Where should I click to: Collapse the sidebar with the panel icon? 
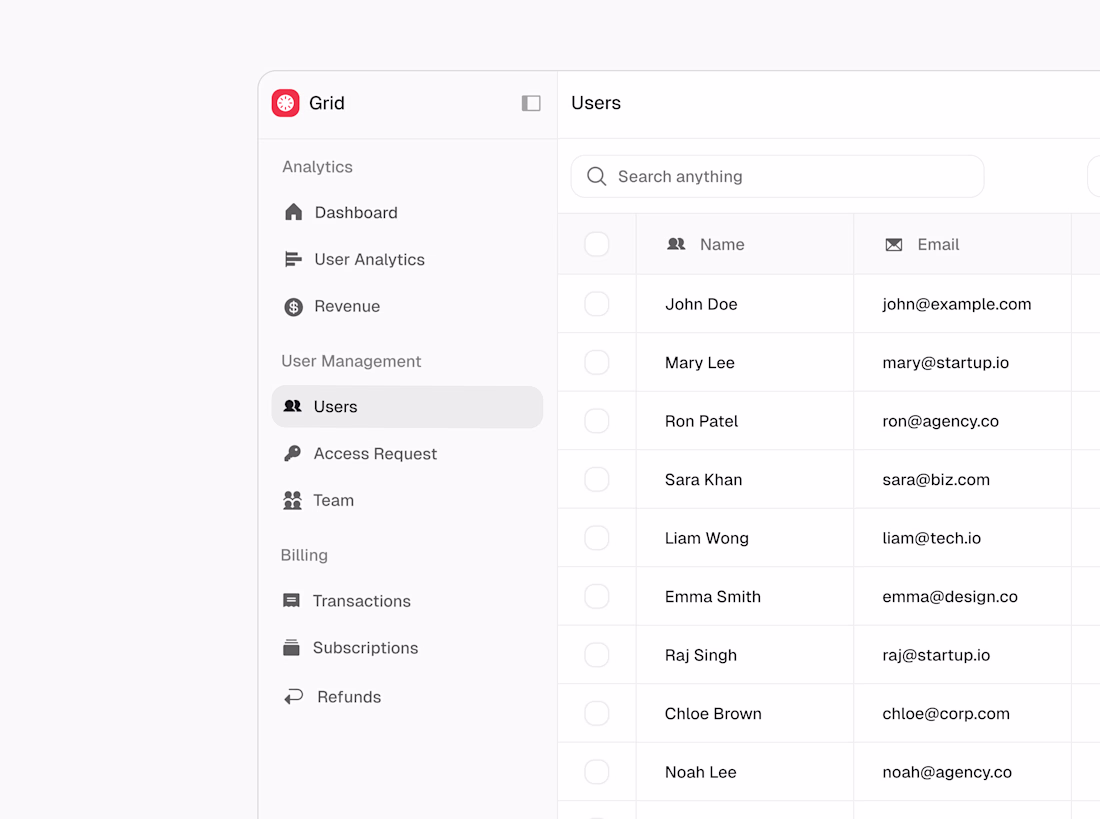(531, 103)
